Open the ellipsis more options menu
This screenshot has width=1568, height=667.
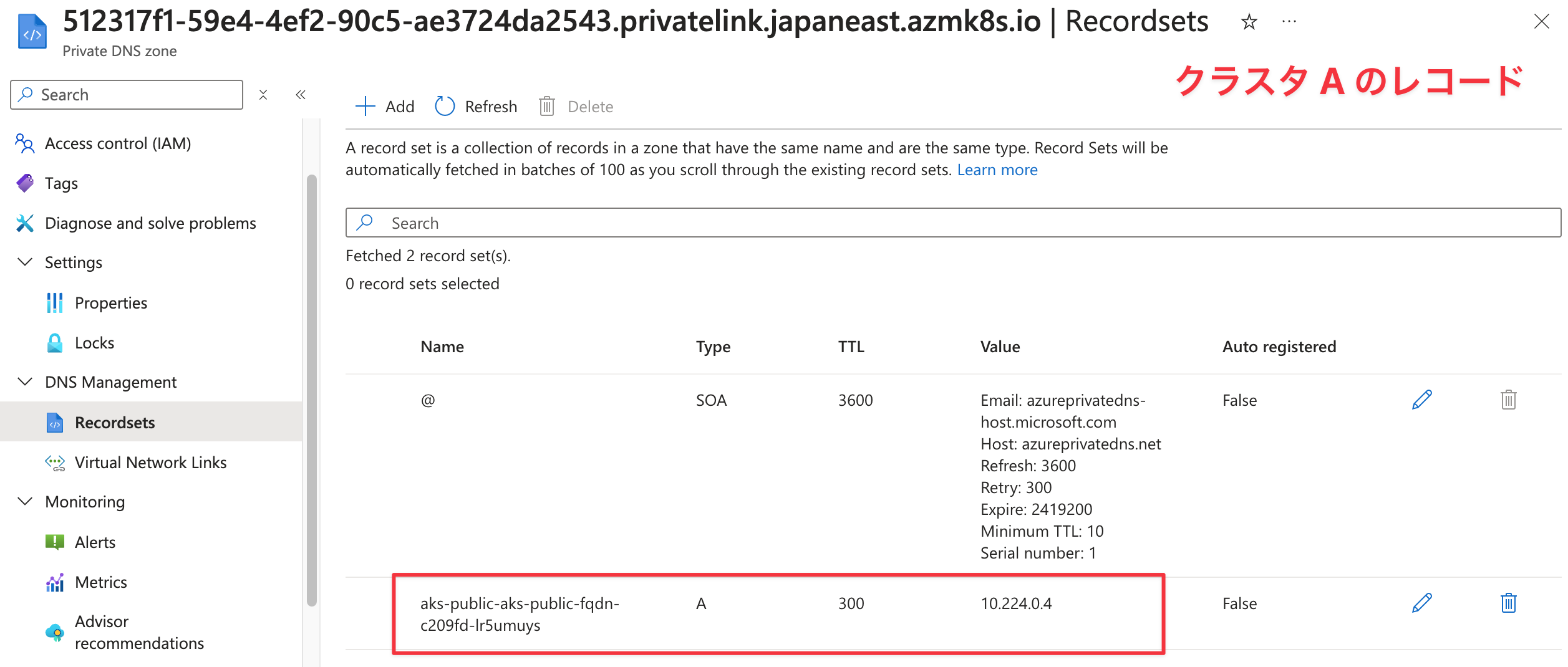[1289, 22]
